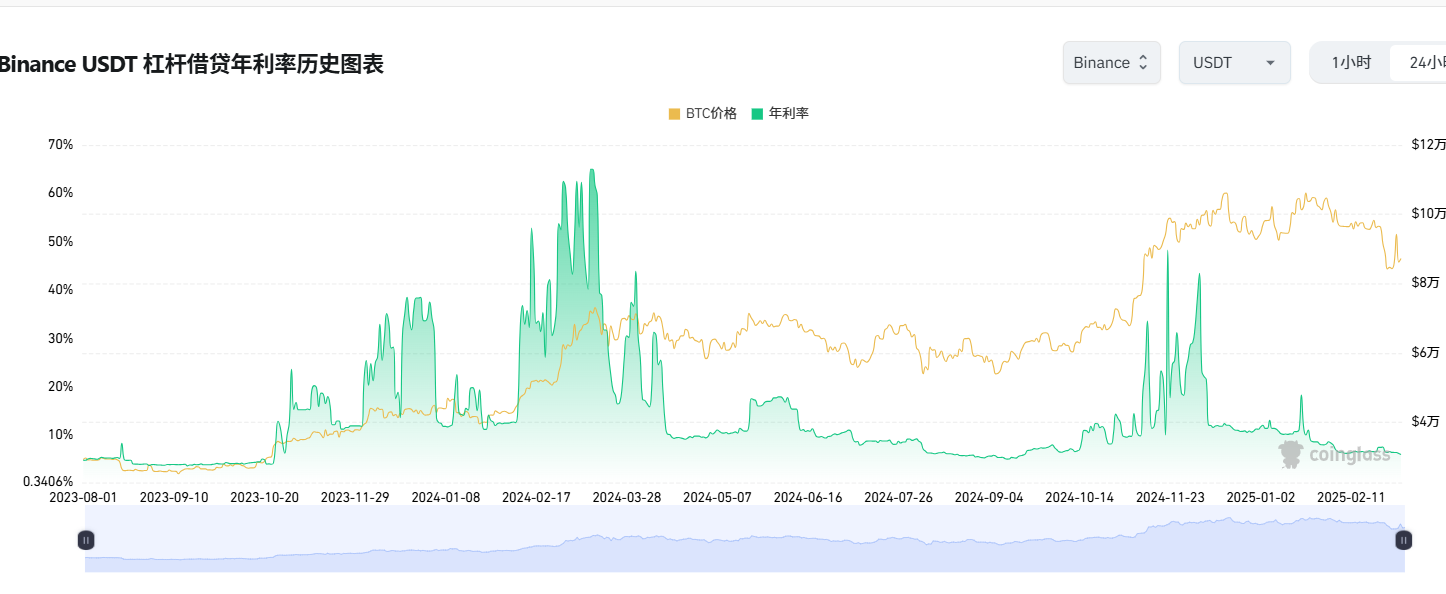Click the 2024-05-07 date label
Screen dimensions: 1446x594
click(717, 497)
